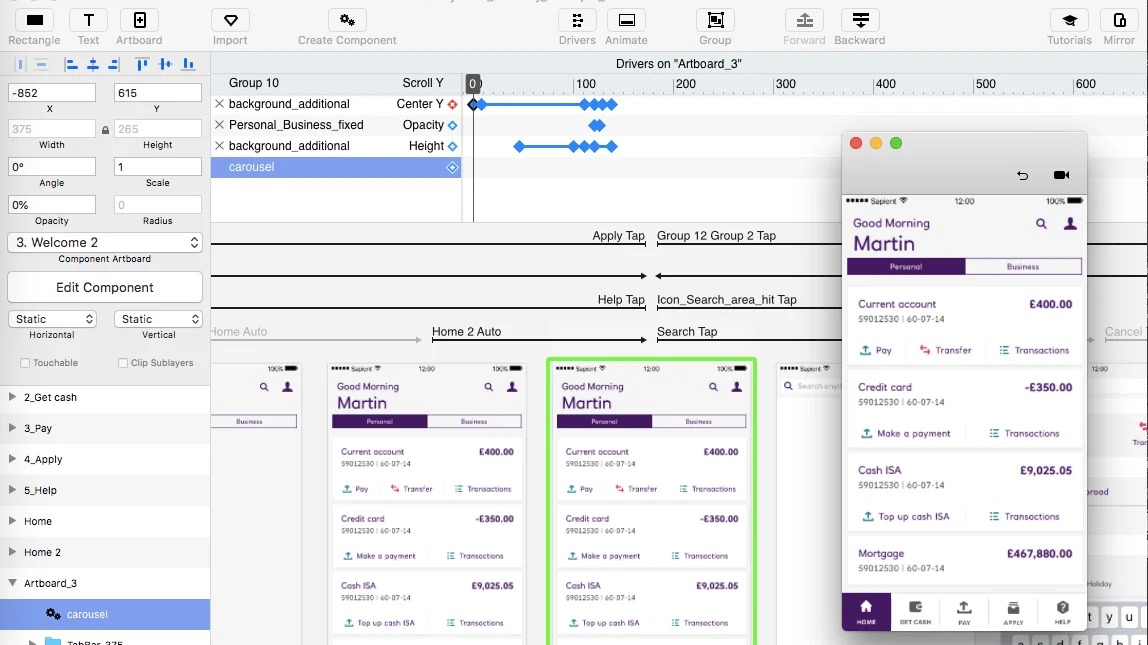Open PAY tab in preview
1148x645 pixels.
(964, 611)
